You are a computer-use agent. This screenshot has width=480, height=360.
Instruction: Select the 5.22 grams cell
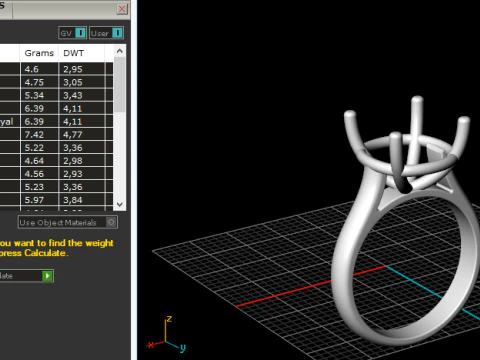[39, 147]
